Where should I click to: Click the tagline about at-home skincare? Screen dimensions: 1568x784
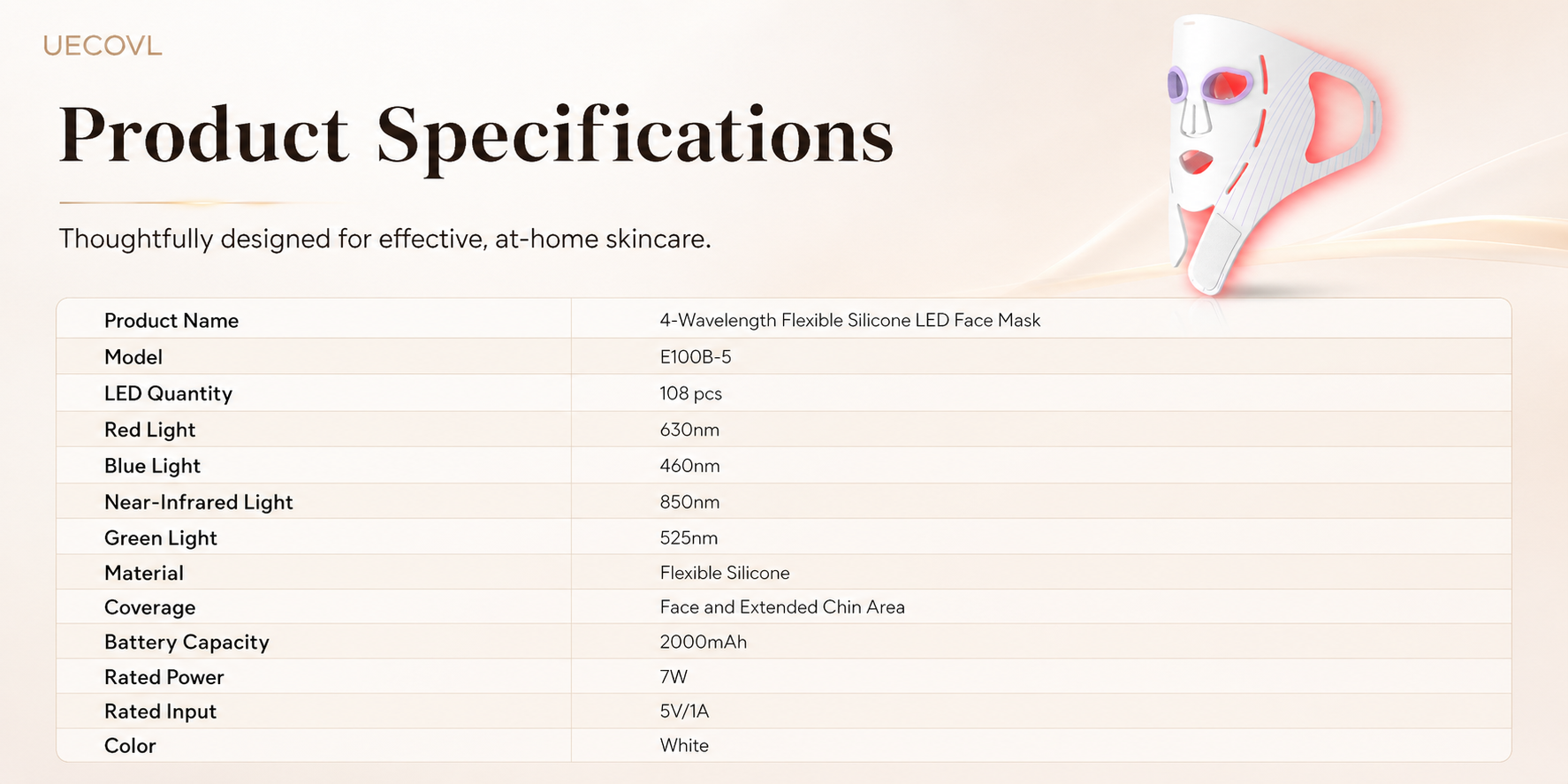[x=384, y=239]
